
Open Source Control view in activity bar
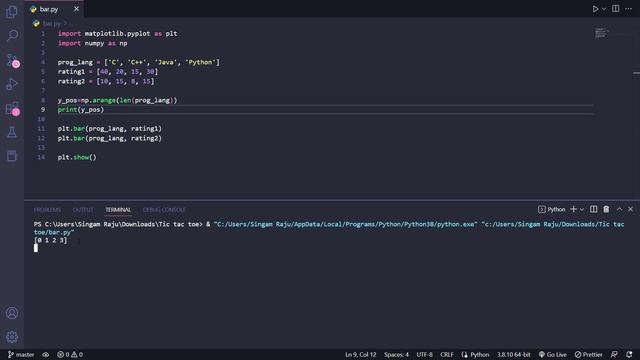tap(12, 60)
